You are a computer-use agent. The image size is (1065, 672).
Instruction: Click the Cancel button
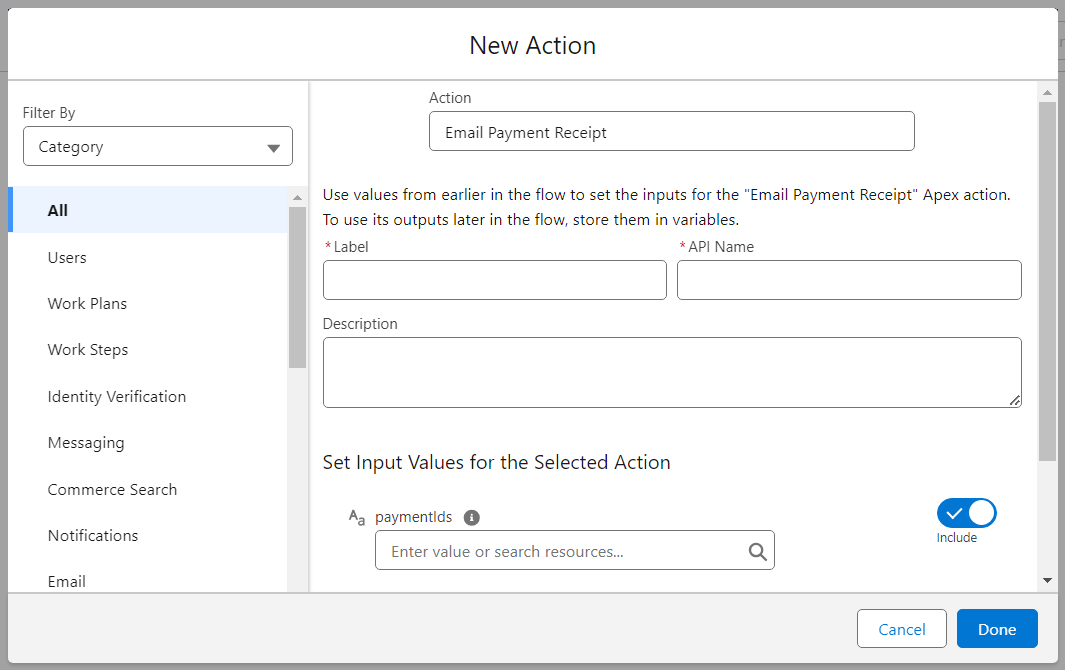tap(901, 629)
